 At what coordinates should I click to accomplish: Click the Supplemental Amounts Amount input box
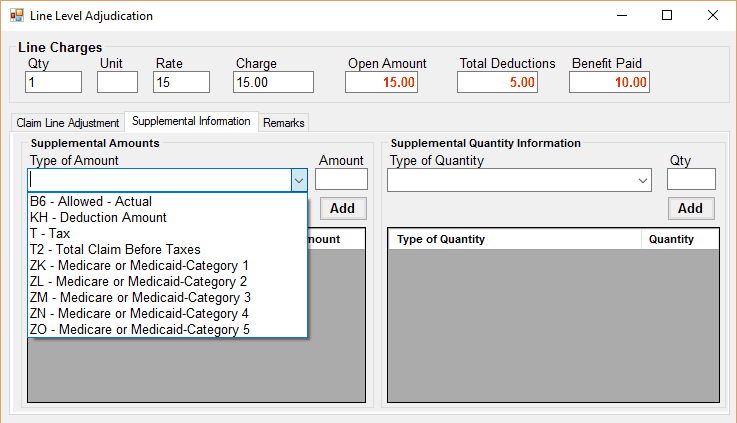[341, 180]
